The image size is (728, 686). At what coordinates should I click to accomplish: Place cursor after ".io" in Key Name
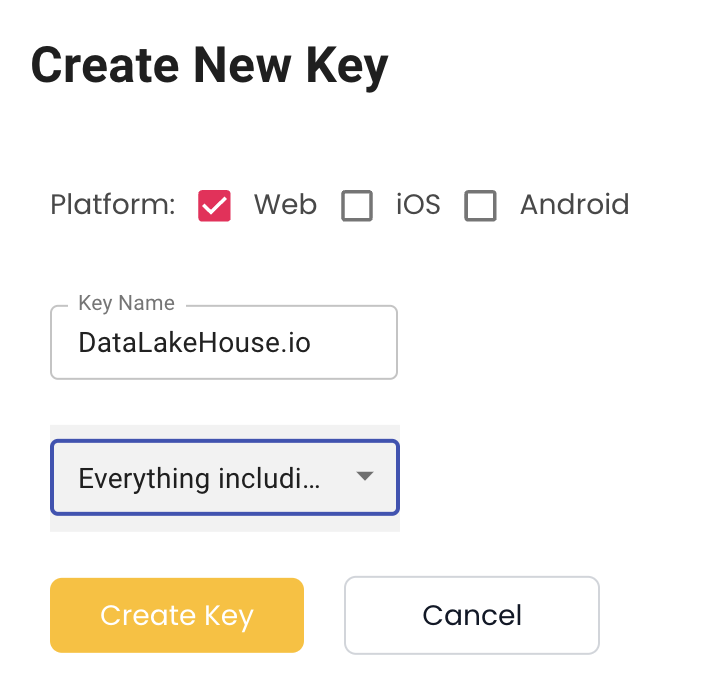pyautogui.click(x=313, y=343)
